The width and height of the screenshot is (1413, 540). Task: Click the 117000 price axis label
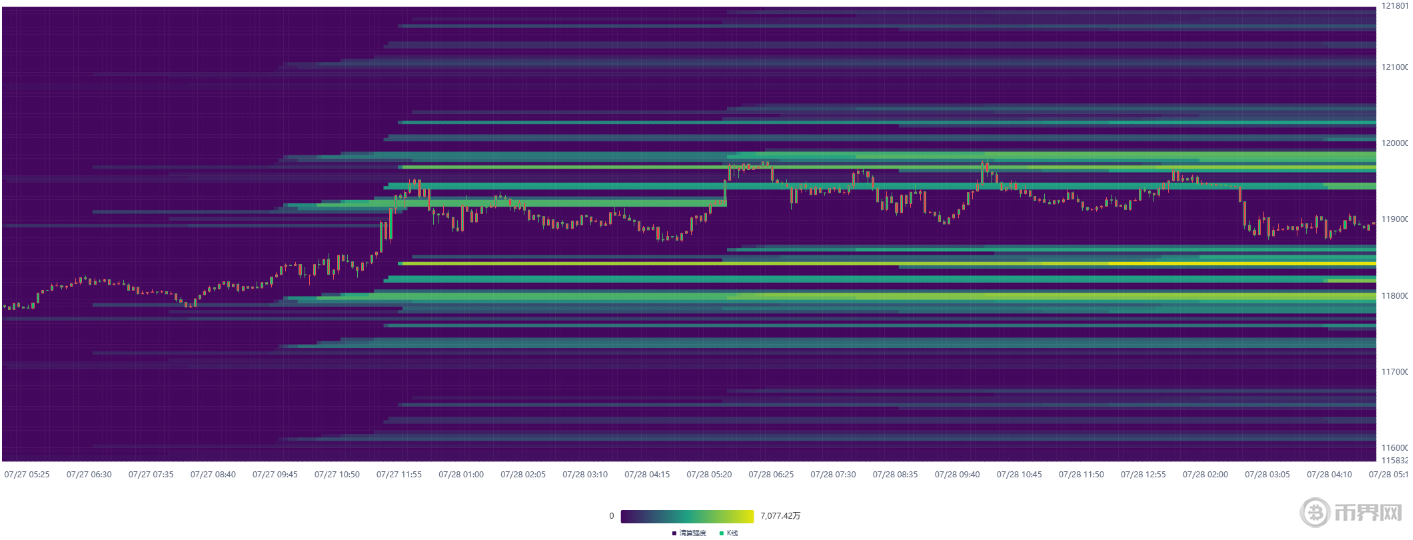pyautogui.click(x=1396, y=372)
